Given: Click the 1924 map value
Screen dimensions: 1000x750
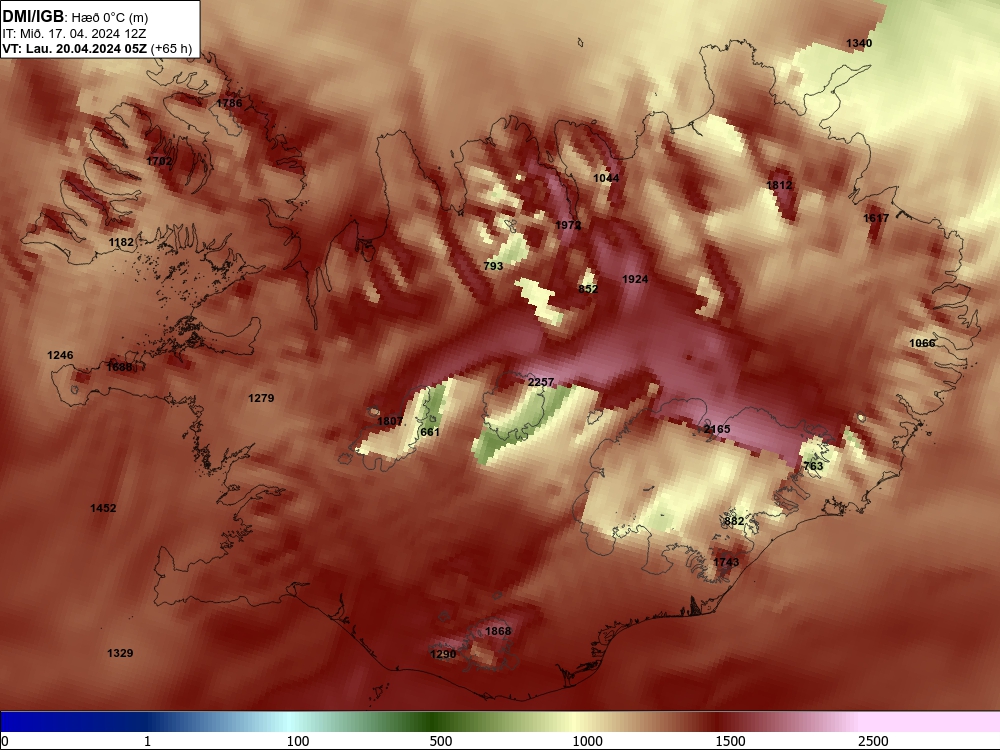Looking at the screenshot, I should (635, 279).
